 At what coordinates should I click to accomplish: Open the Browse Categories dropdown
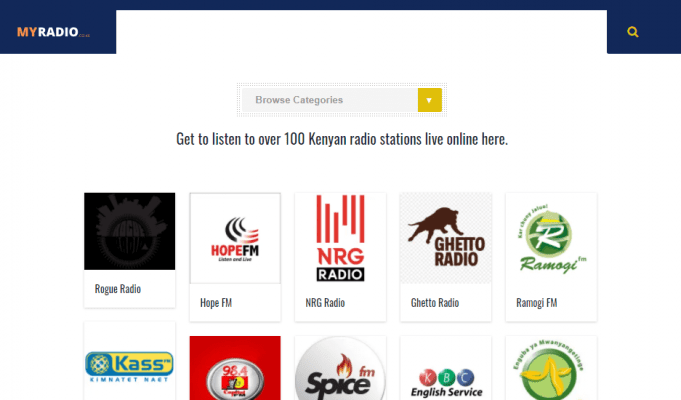pos(342,100)
